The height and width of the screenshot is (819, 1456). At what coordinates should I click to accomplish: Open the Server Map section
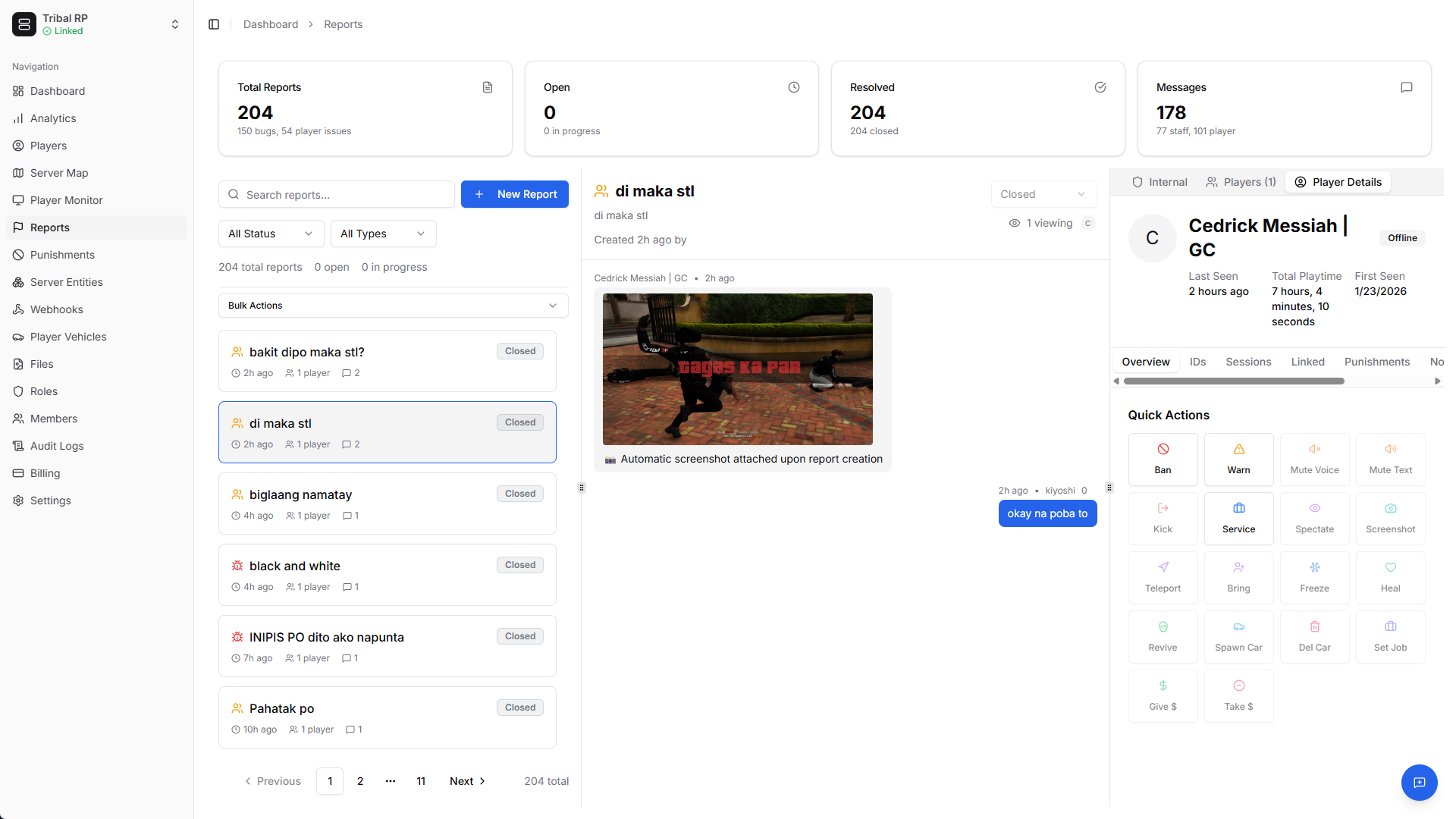click(59, 173)
